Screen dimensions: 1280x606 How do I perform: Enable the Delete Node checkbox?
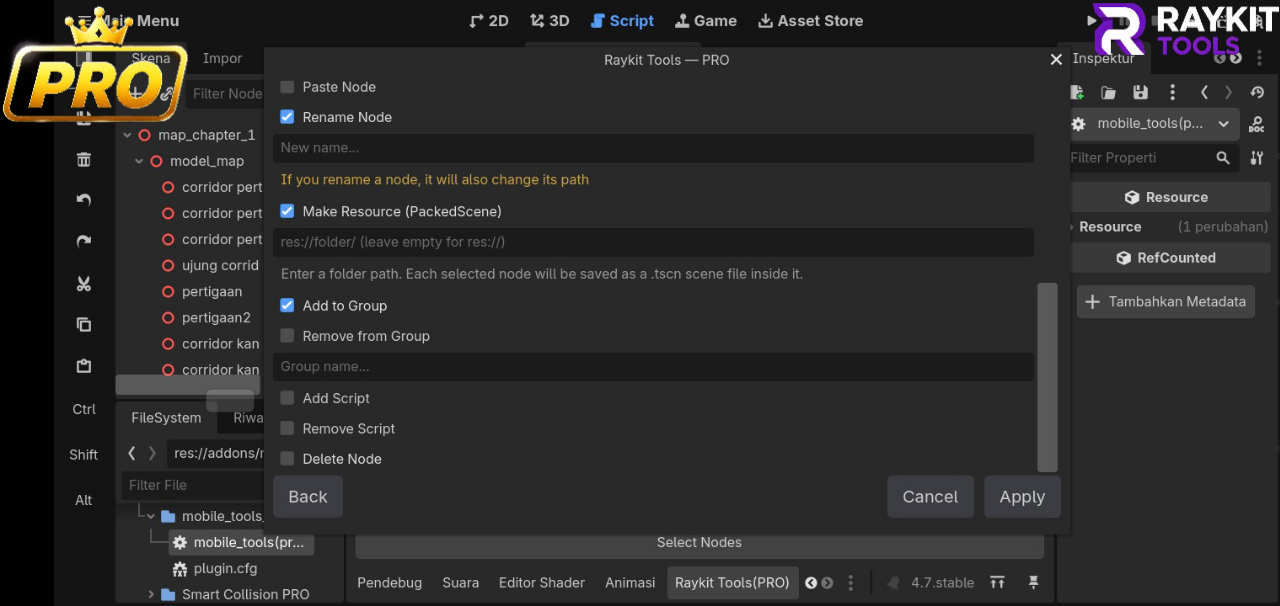[287, 459]
